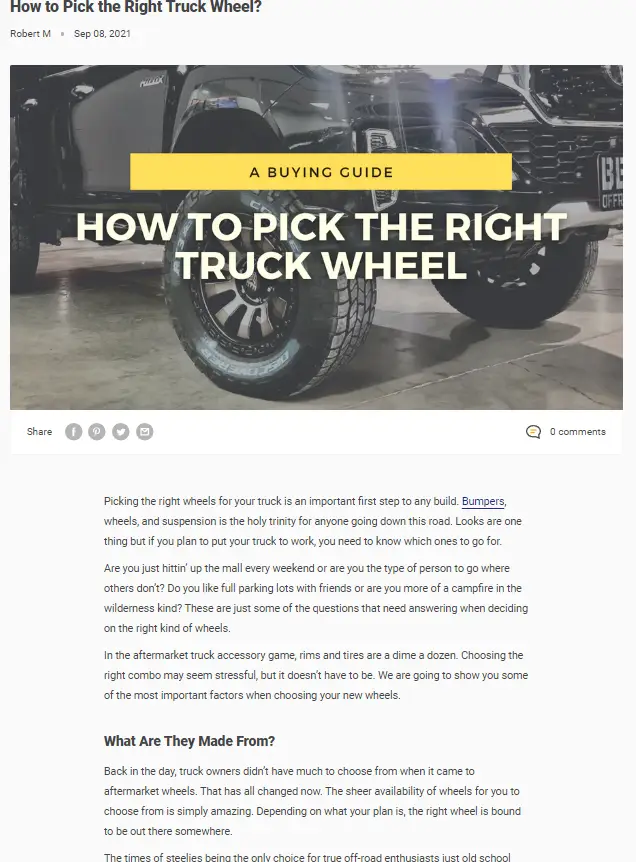Click the white headline text on hero image
The image size is (636, 862).
pos(321,246)
